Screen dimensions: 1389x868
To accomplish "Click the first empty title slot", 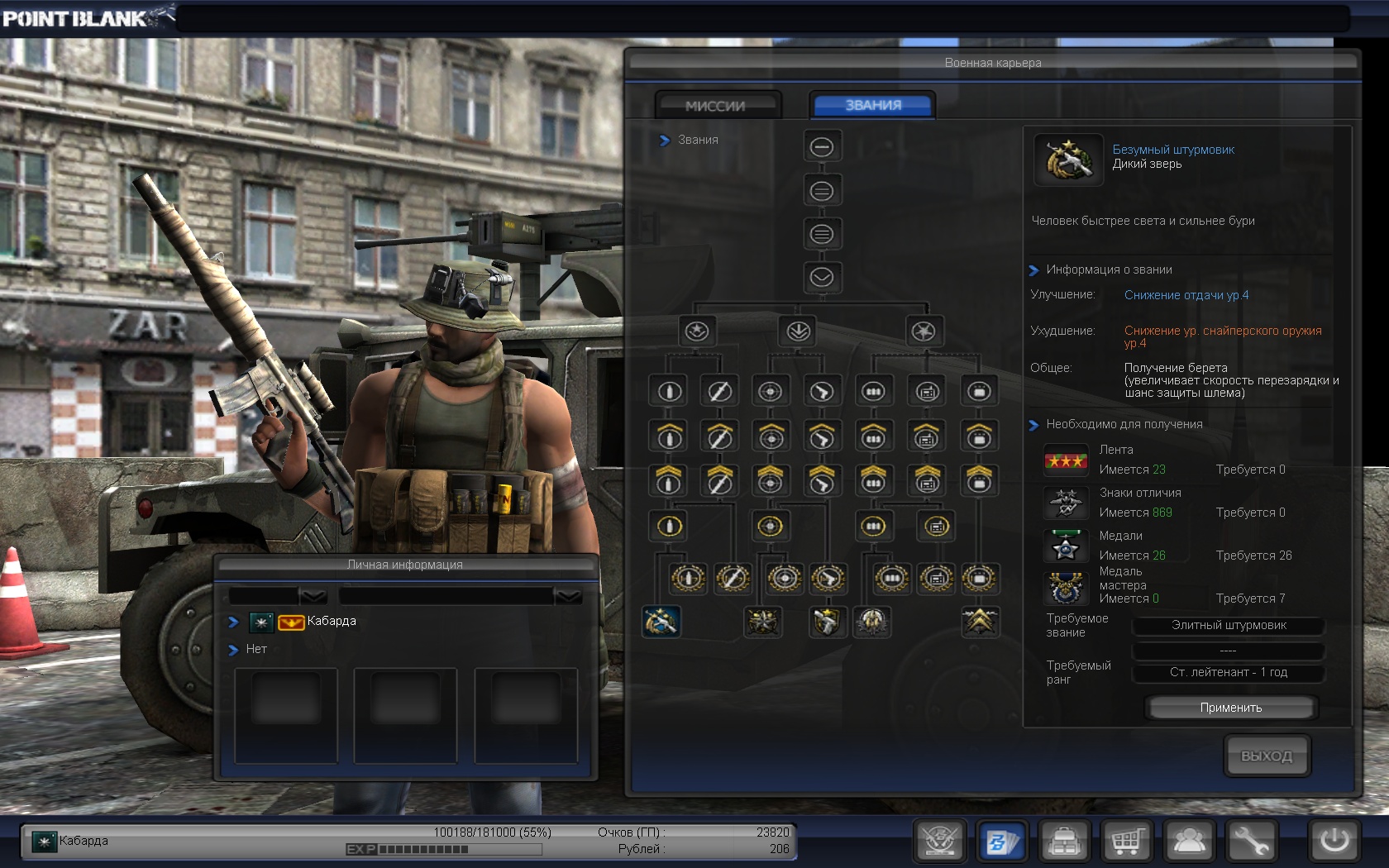I will 286,714.
